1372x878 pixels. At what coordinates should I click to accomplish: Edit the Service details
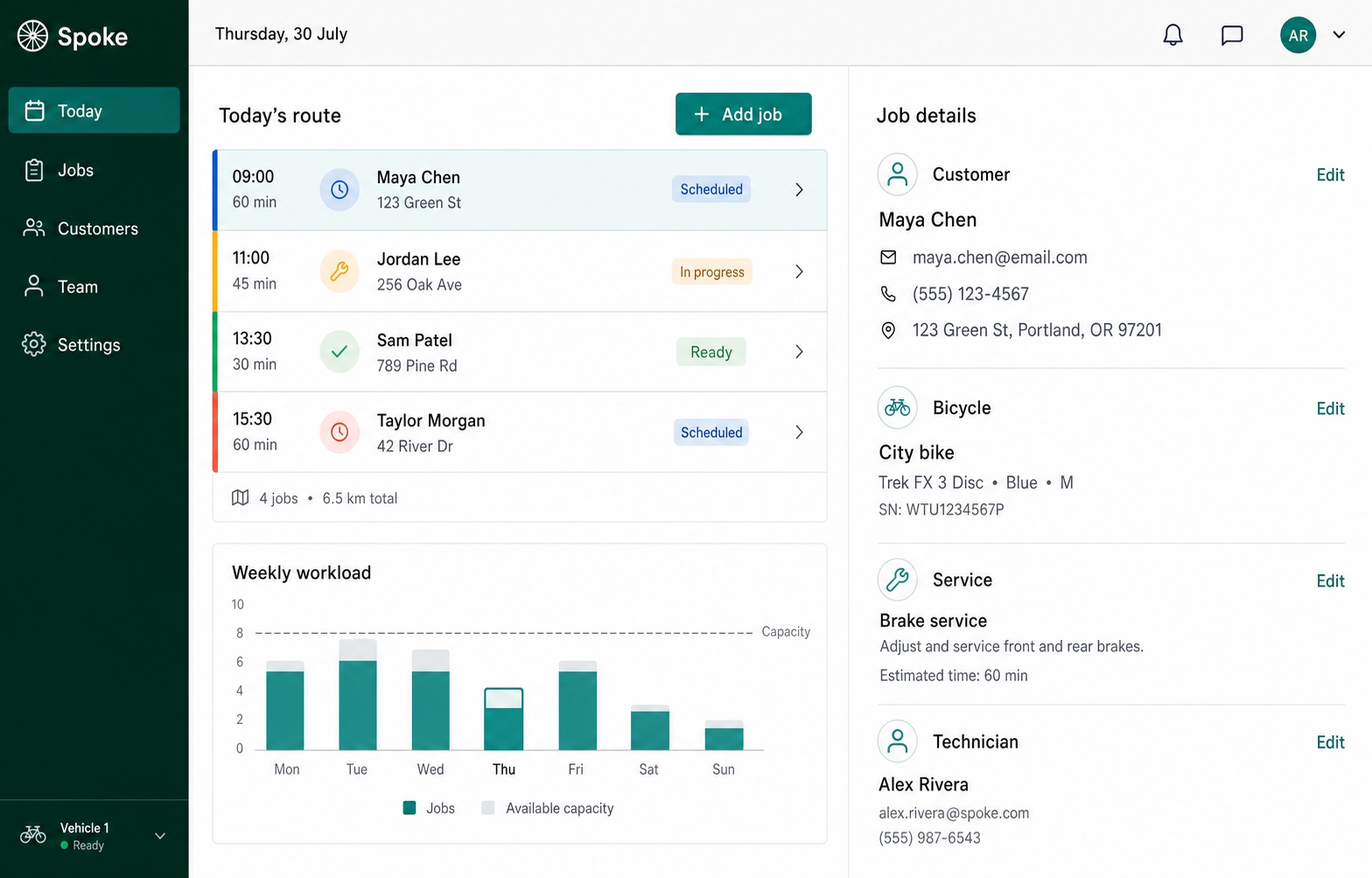(x=1330, y=580)
